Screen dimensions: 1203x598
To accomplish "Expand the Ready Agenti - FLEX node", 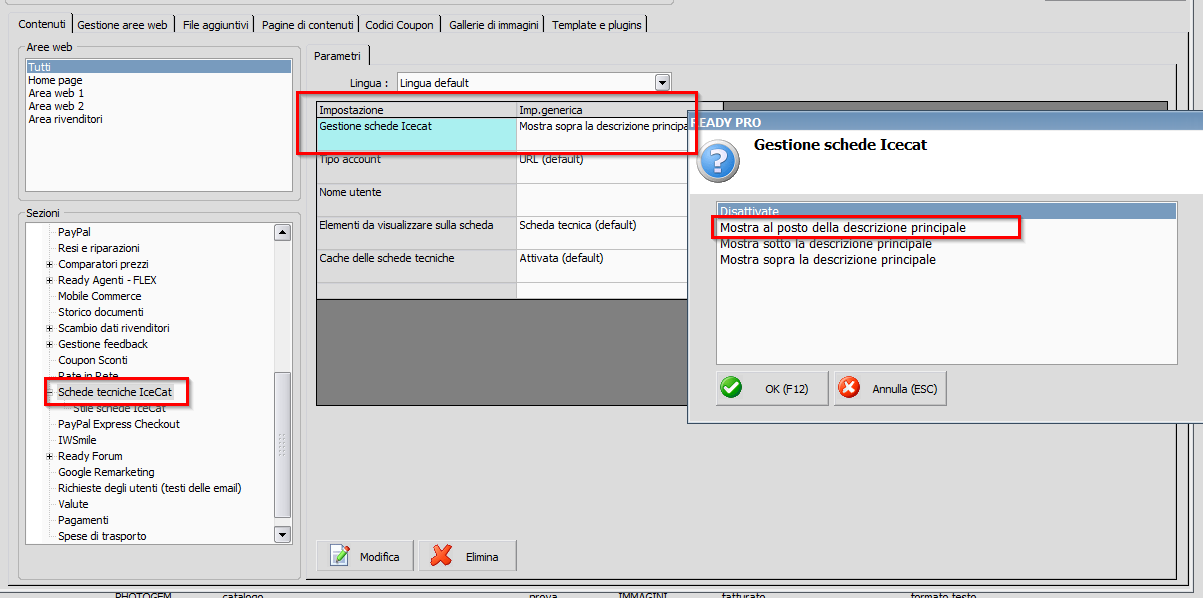I will point(50,280).
